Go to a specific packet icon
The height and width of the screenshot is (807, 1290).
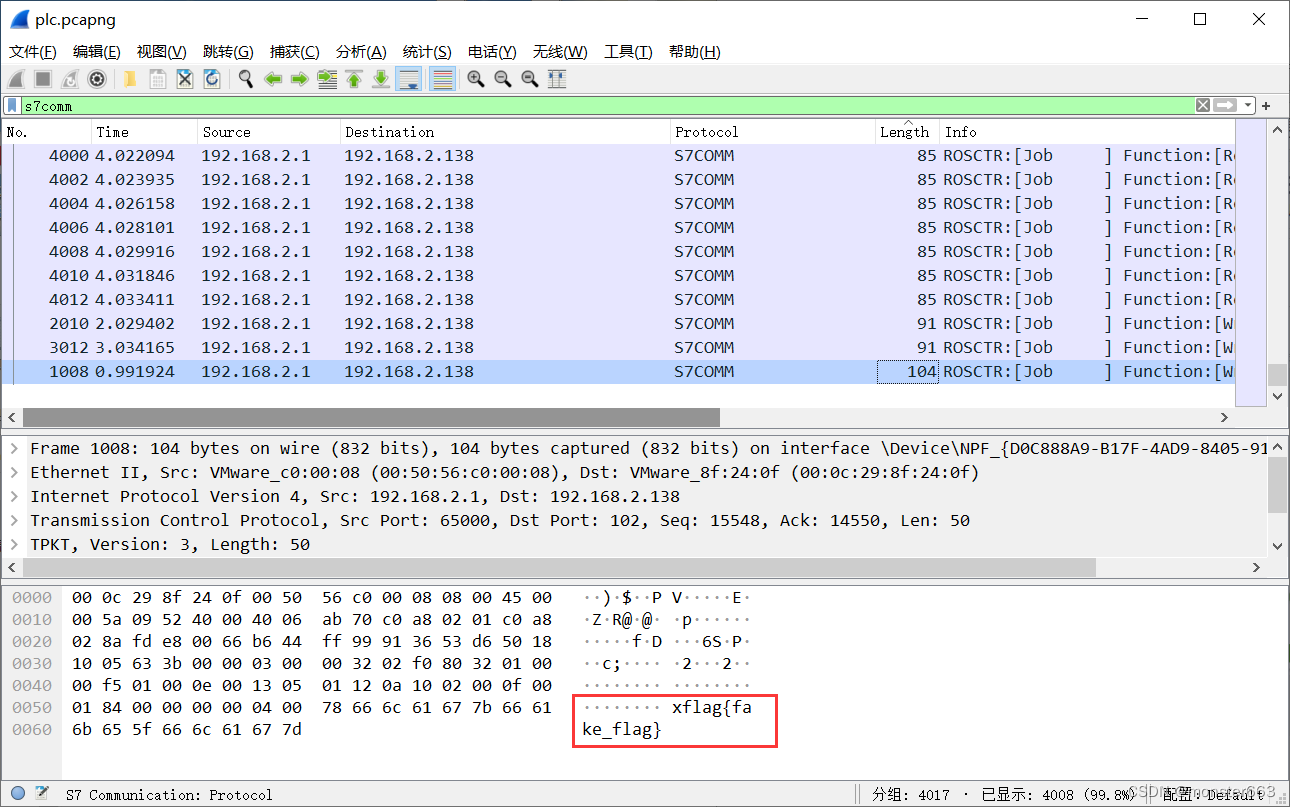pyautogui.click(x=326, y=79)
